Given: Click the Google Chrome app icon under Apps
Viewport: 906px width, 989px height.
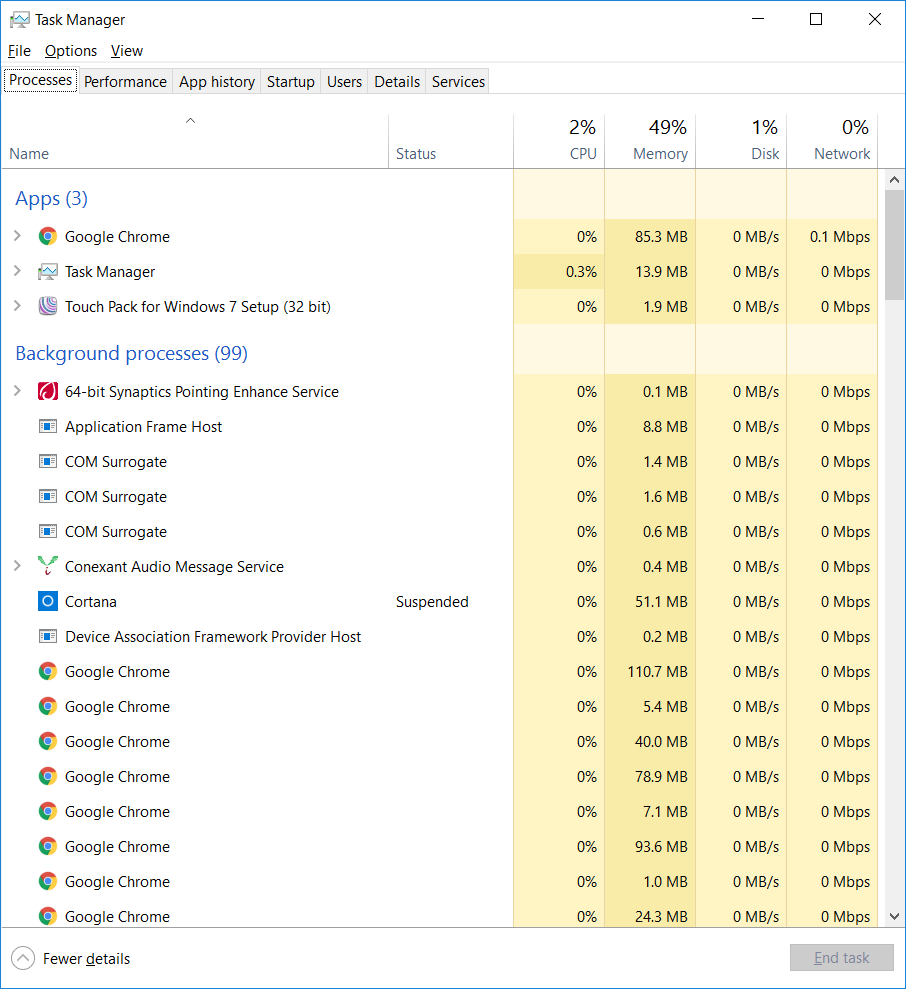Looking at the screenshot, I should coord(47,237).
